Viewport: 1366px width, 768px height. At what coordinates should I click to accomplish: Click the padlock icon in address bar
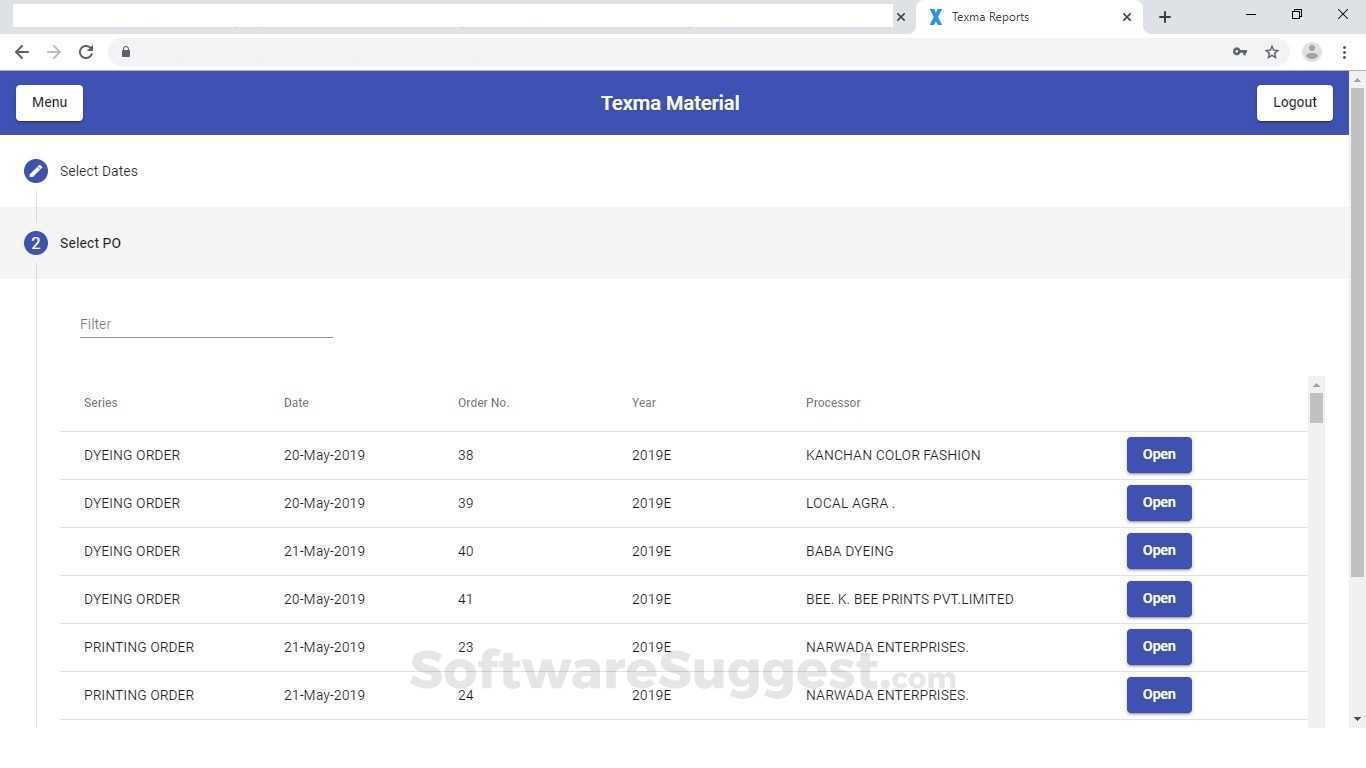tap(126, 51)
